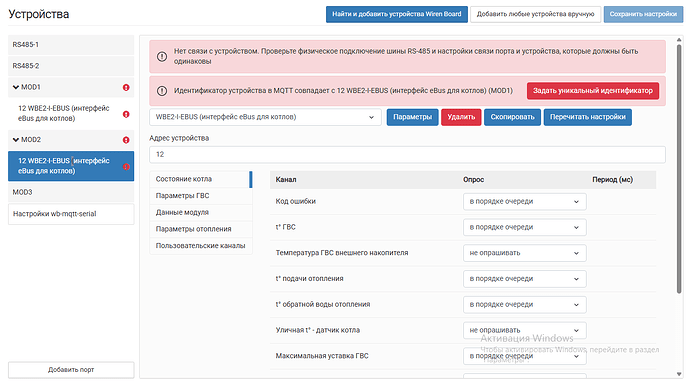
Task: Open the device type WBE2-I-EBUS dropdown
Action: 265,117
